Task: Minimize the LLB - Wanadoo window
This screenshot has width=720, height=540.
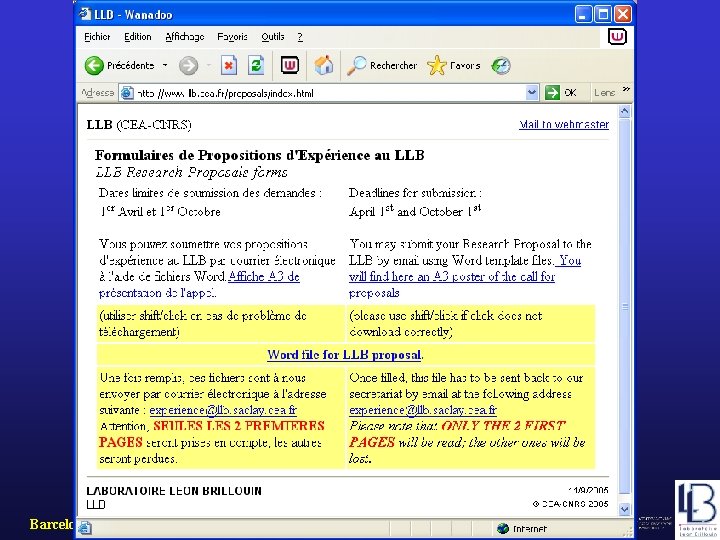Action: coord(583,15)
